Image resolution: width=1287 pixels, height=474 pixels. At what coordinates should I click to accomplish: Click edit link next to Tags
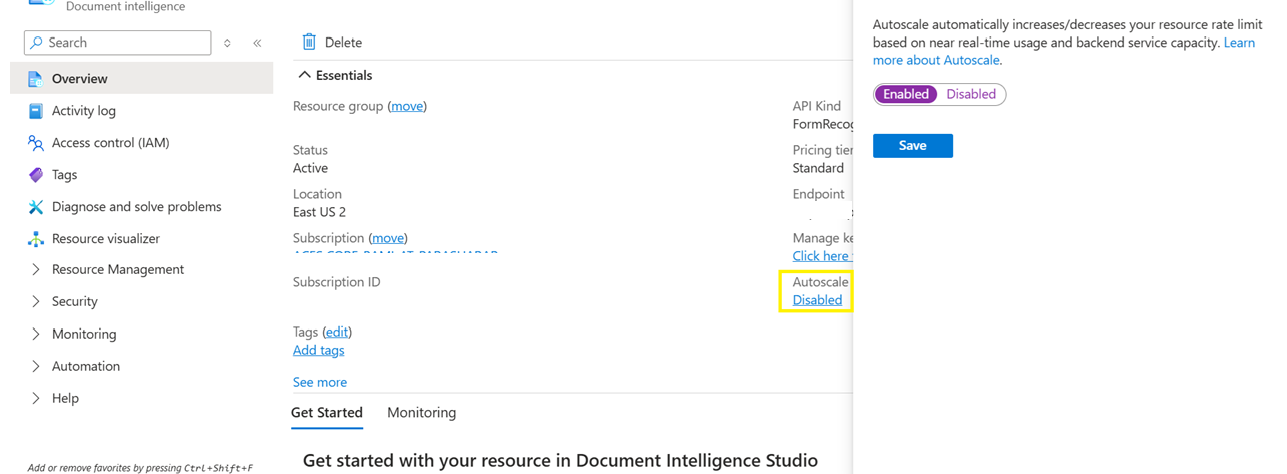click(x=337, y=332)
